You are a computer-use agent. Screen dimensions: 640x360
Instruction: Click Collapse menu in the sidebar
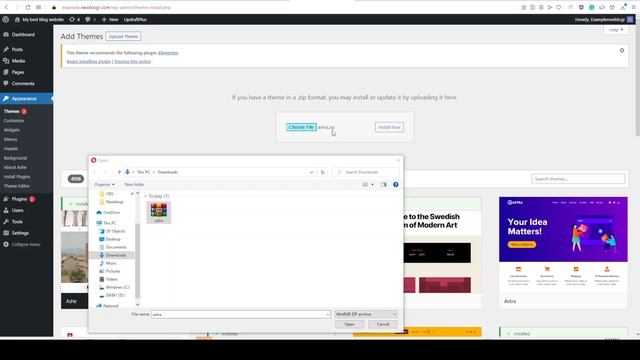point(22,244)
